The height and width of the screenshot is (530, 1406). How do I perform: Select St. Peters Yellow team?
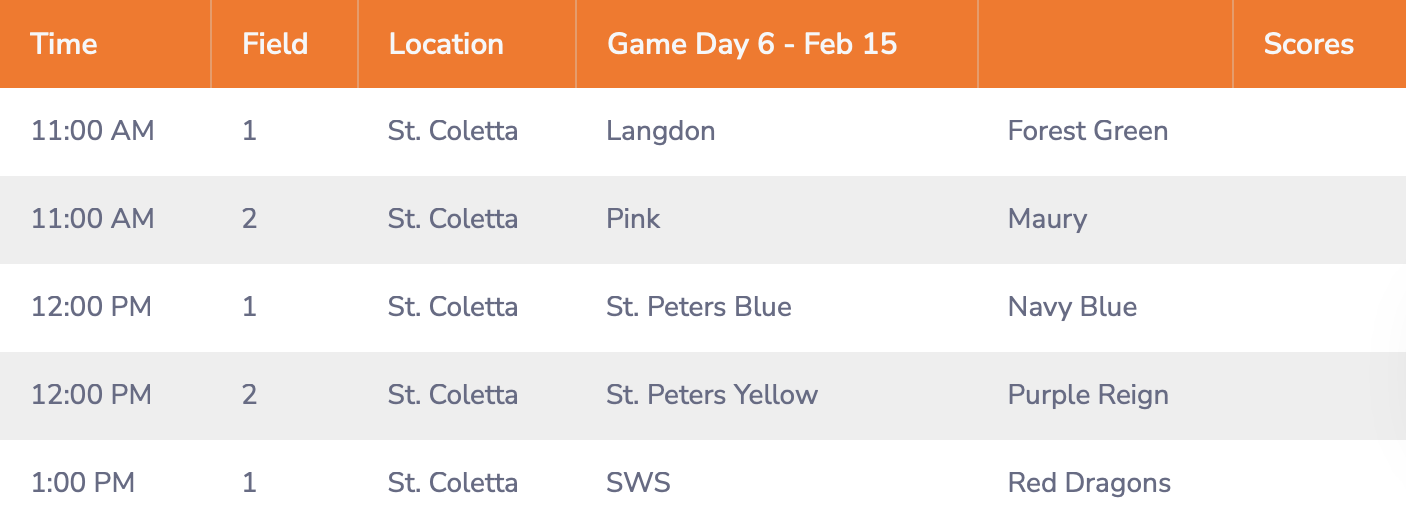click(x=712, y=395)
